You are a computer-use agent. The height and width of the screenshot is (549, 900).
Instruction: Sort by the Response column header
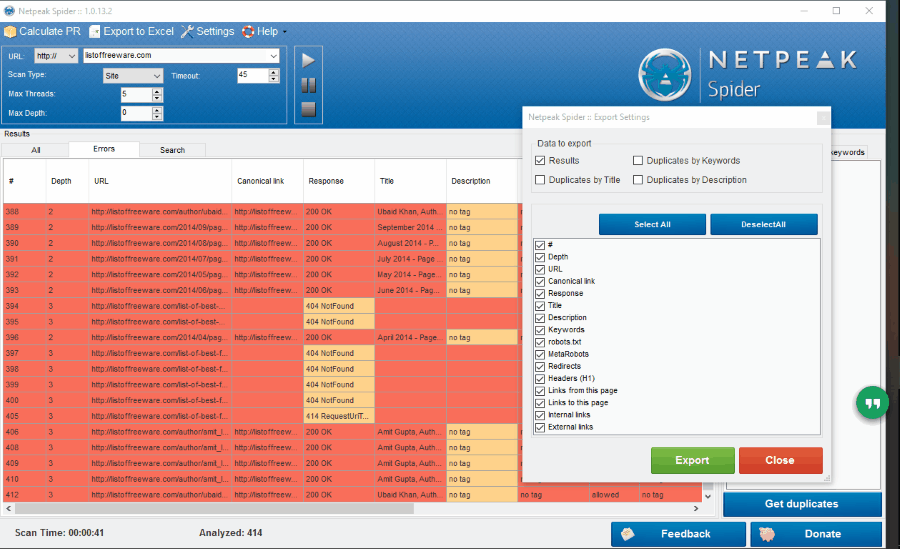point(339,181)
